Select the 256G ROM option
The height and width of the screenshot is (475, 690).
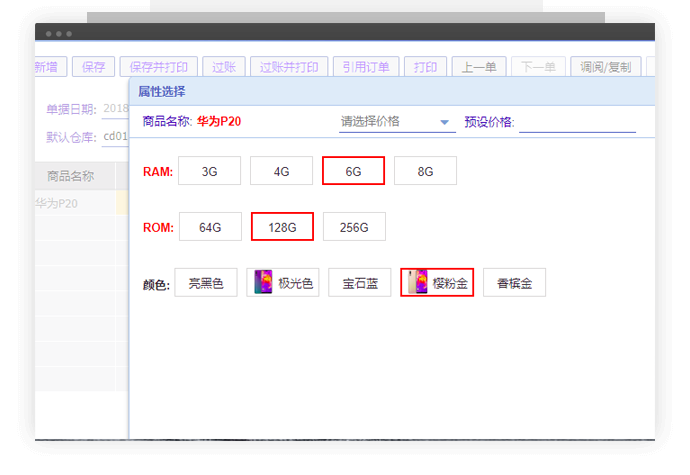tap(354, 227)
